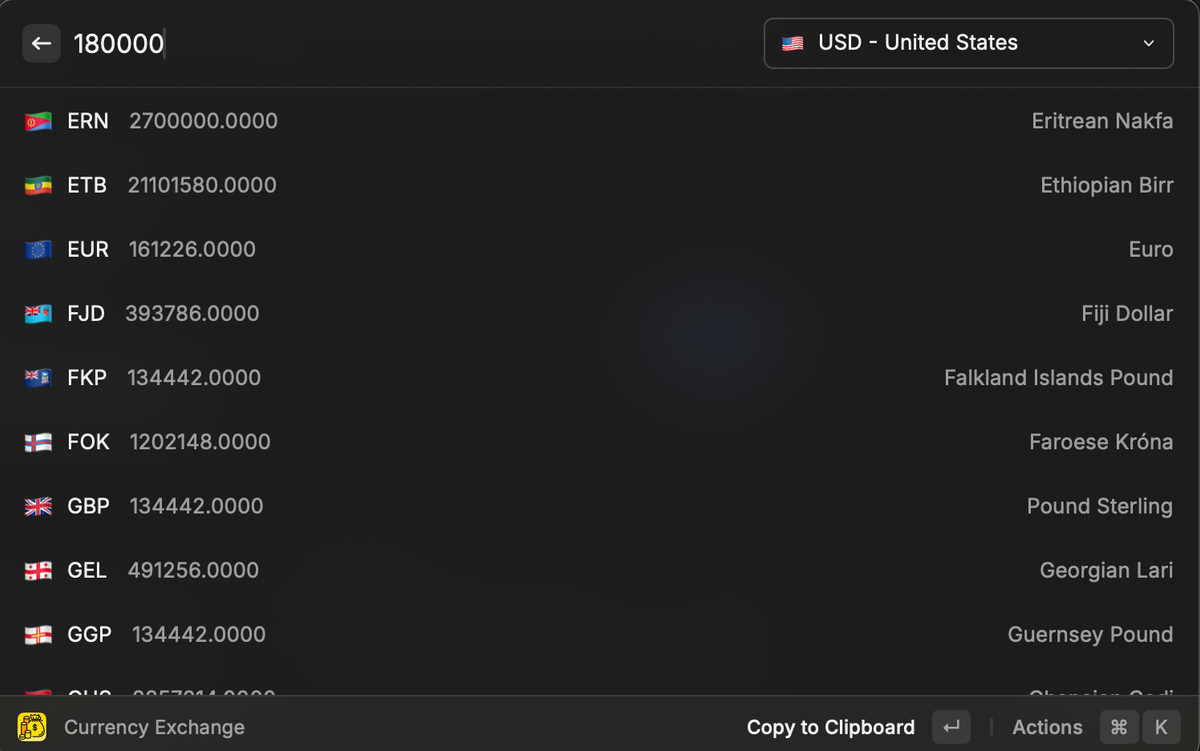
Task: Click the Georgia flag icon for GEL
Action: [x=38, y=571]
